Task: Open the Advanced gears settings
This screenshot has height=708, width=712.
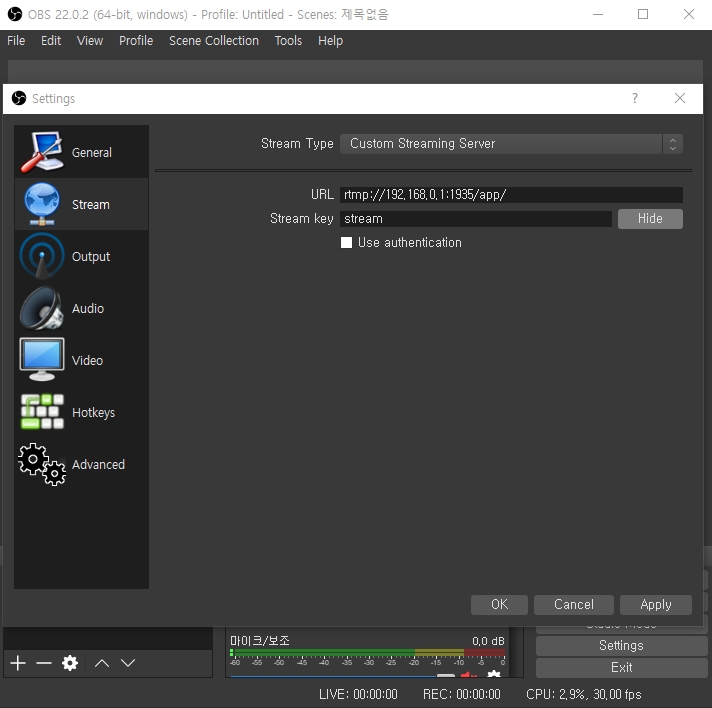Action: (x=42, y=464)
